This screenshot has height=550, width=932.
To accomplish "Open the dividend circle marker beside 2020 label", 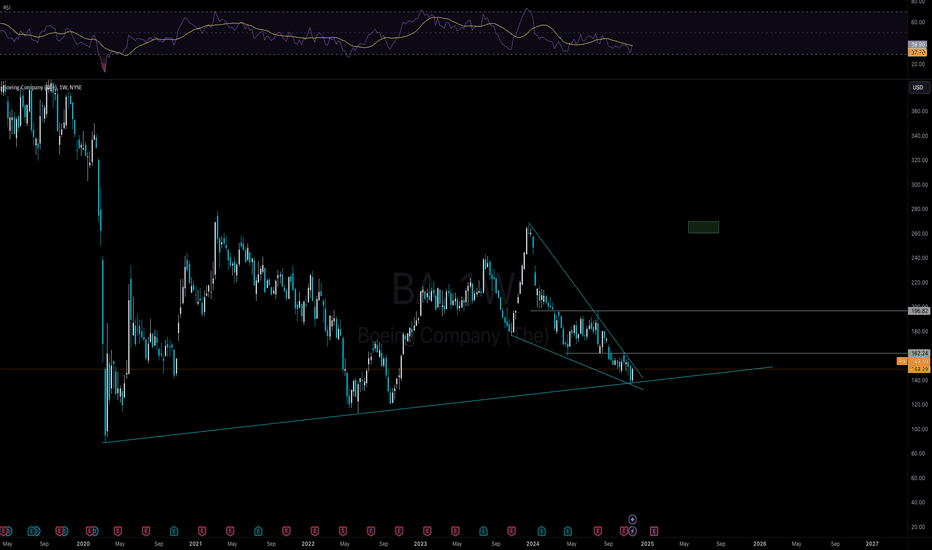I will click(95, 531).
